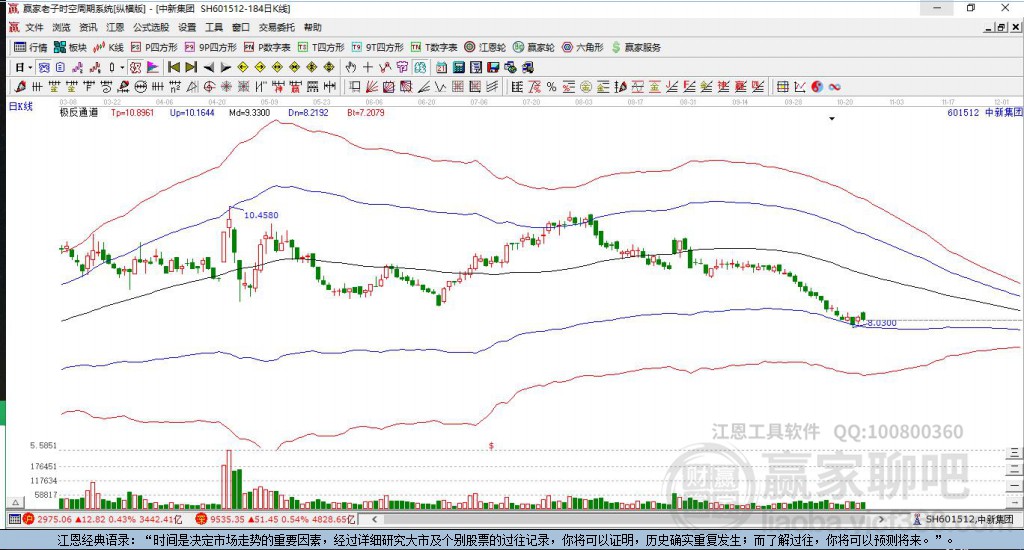This screenshot has height=550, width=1024.
Task: Select the Gann fan lines tool
Action: 370,86
